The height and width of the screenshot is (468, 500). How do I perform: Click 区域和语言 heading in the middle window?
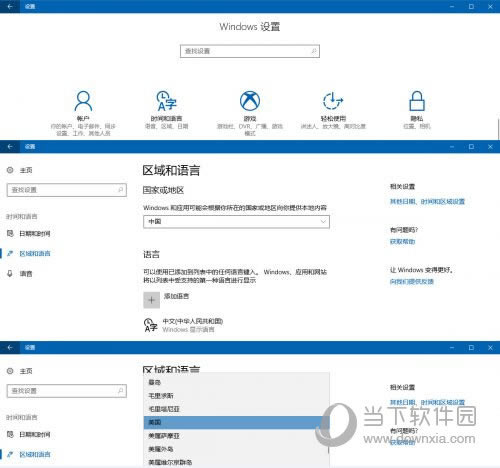click(171, 170)
